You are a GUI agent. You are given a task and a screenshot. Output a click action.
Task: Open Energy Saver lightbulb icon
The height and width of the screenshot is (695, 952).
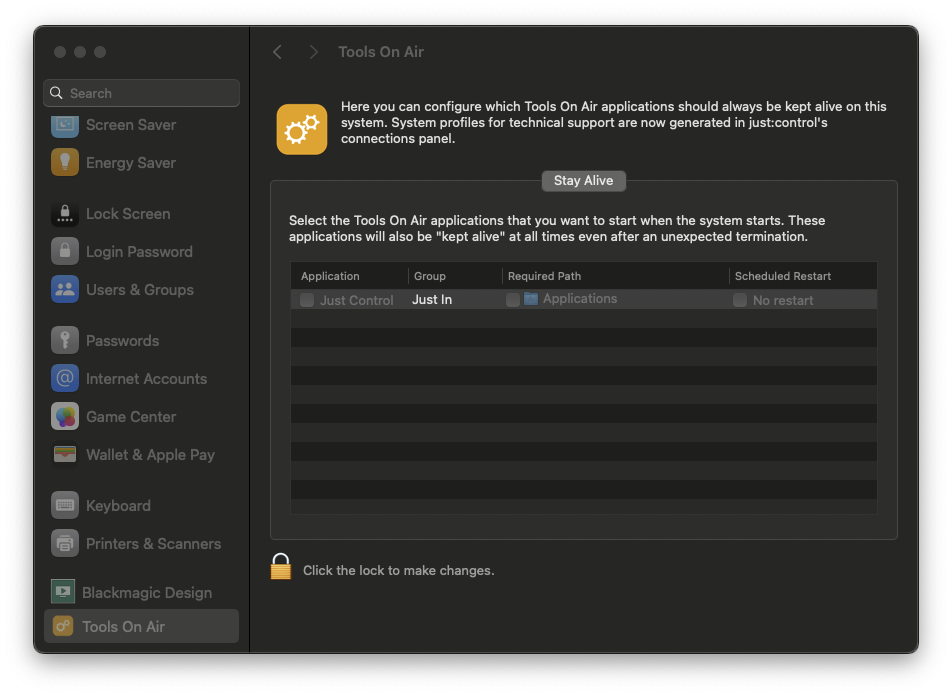tap(65, 163)
